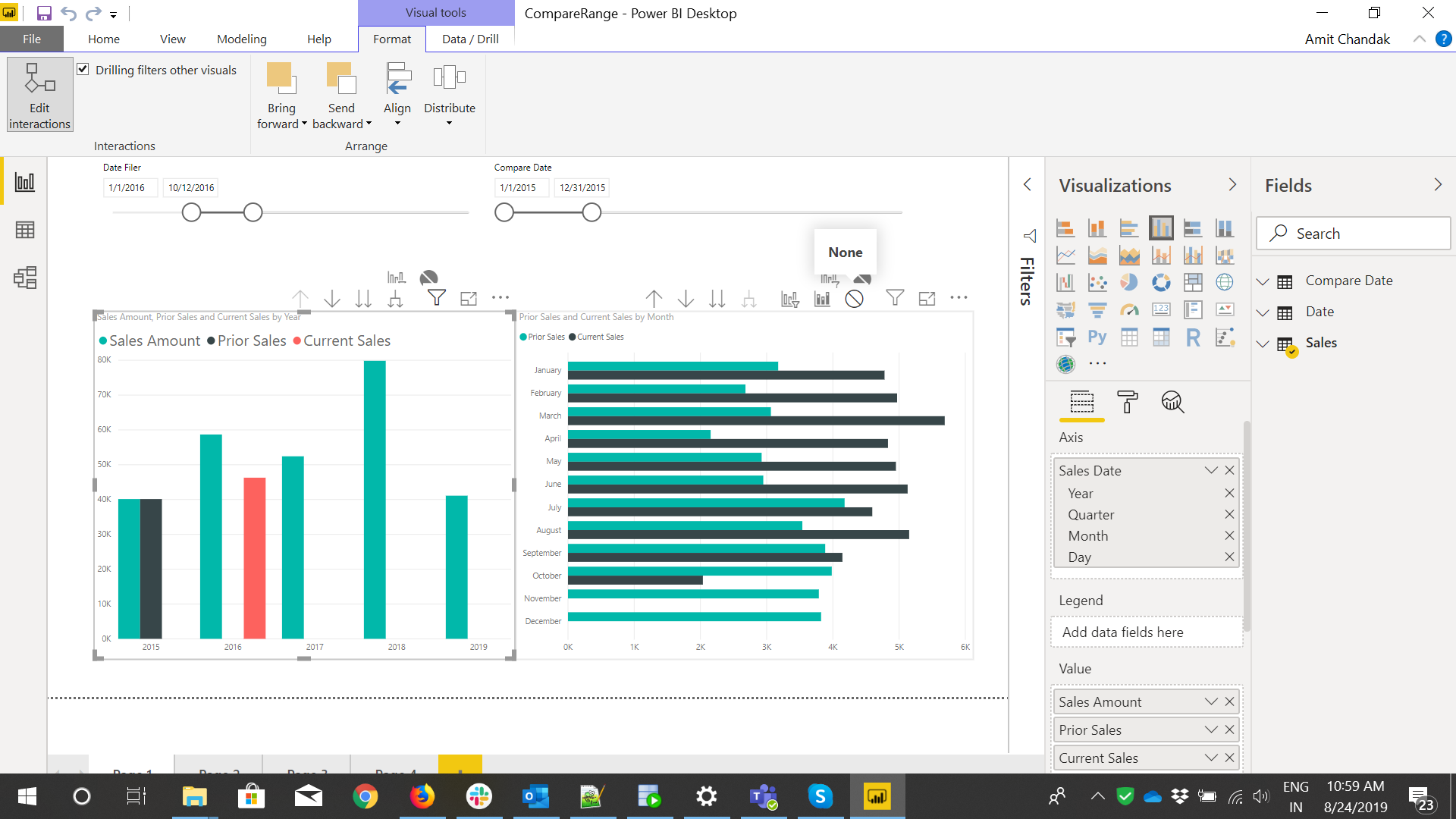Toggle Edit interactions mode
The width and height of the screenshot is (1456, 819).
[x=39, y=95]
